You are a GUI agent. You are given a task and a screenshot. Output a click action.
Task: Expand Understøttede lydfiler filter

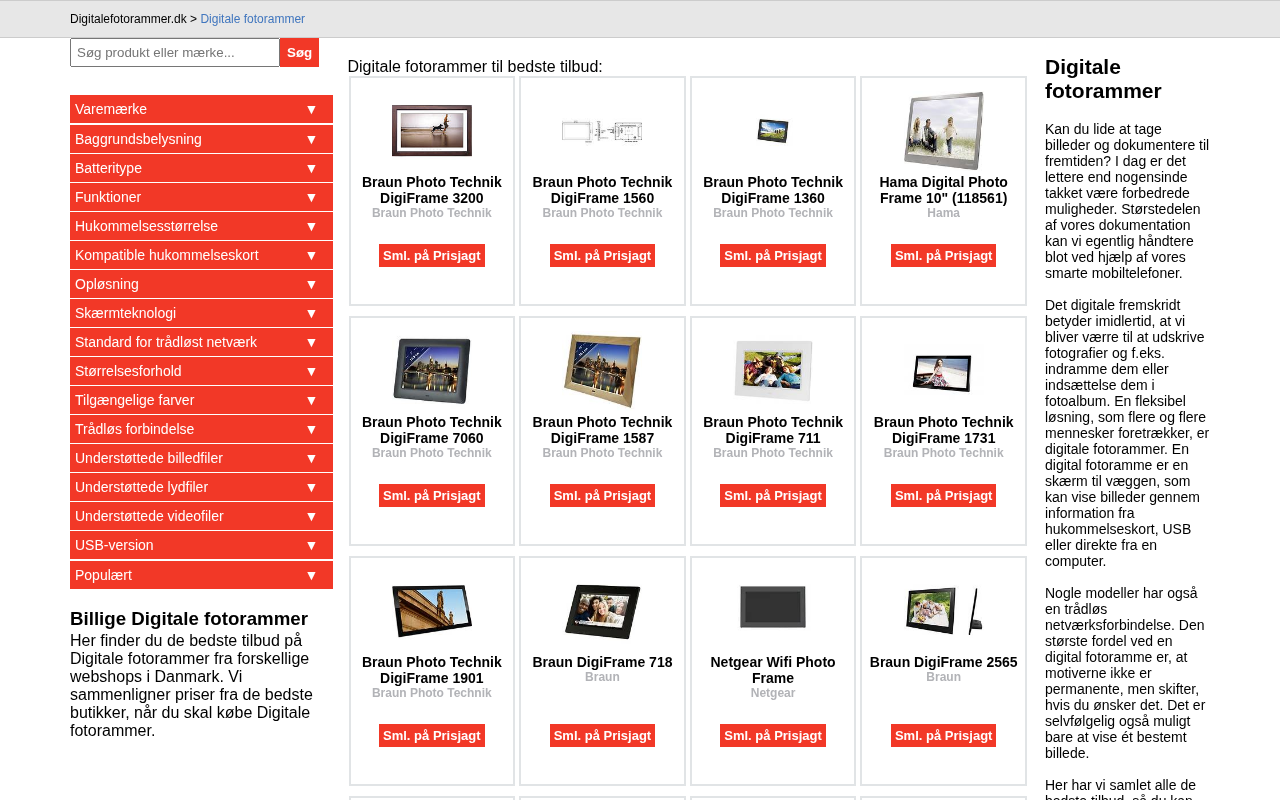tap(201, 487)
